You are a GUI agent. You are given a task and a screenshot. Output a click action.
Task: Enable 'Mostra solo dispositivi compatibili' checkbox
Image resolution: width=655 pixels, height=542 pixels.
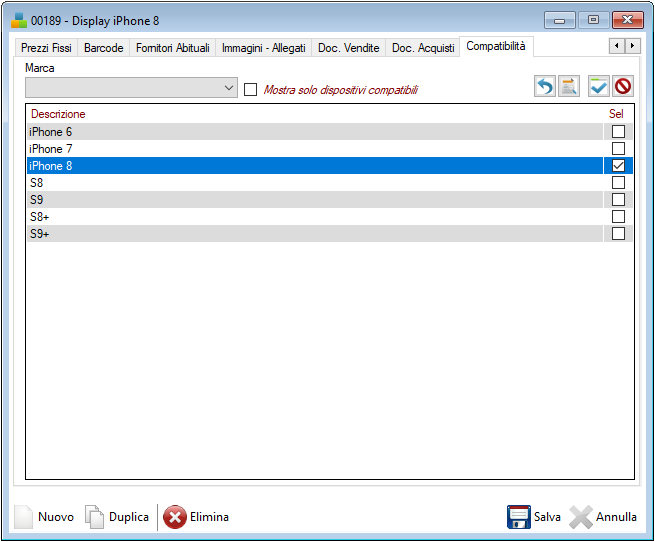[251, 90]
